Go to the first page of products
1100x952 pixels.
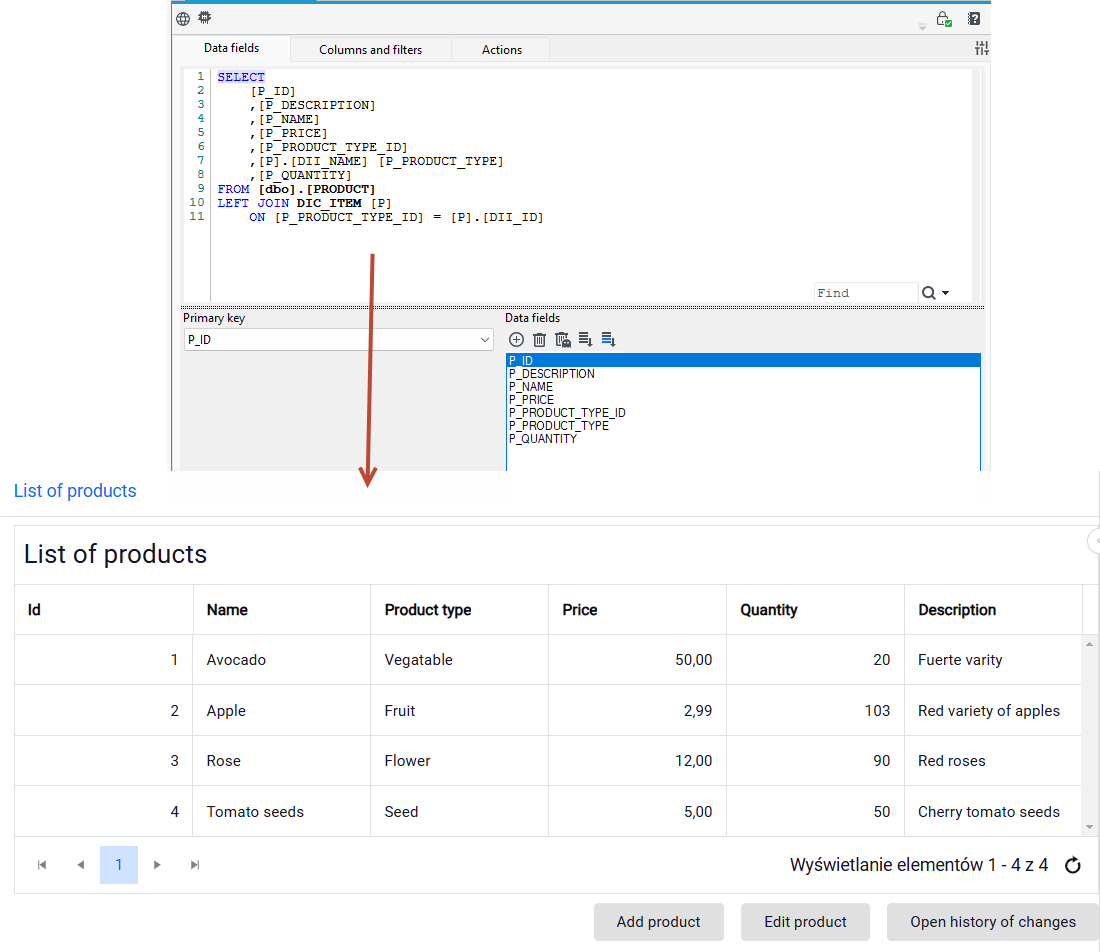click(42, 865)
